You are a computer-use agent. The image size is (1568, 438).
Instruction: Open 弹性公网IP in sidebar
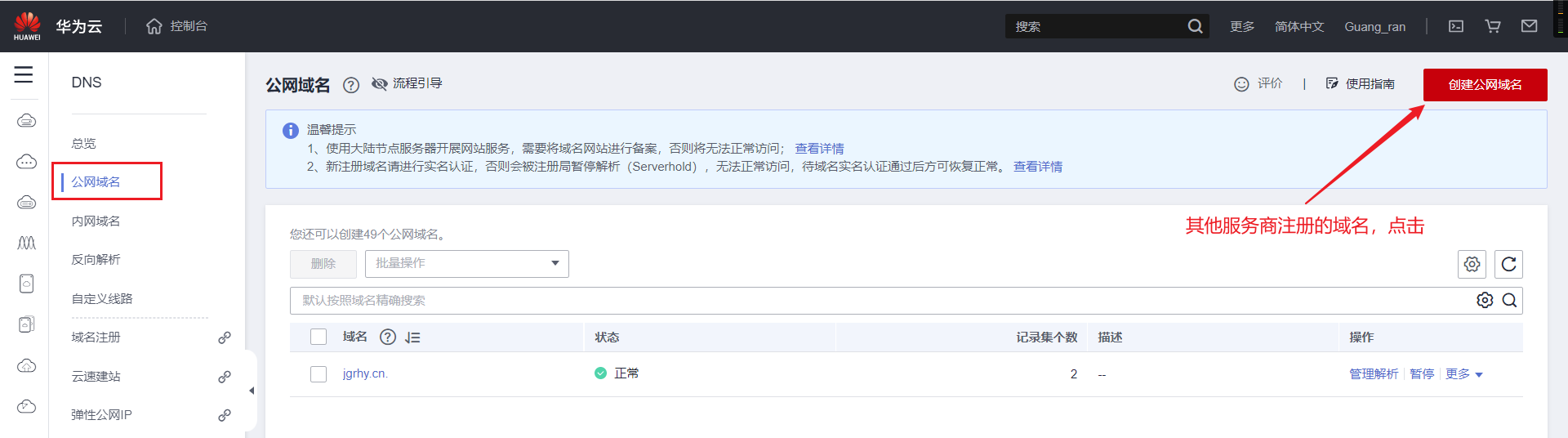pyautogui.click(x=101, y=414)
